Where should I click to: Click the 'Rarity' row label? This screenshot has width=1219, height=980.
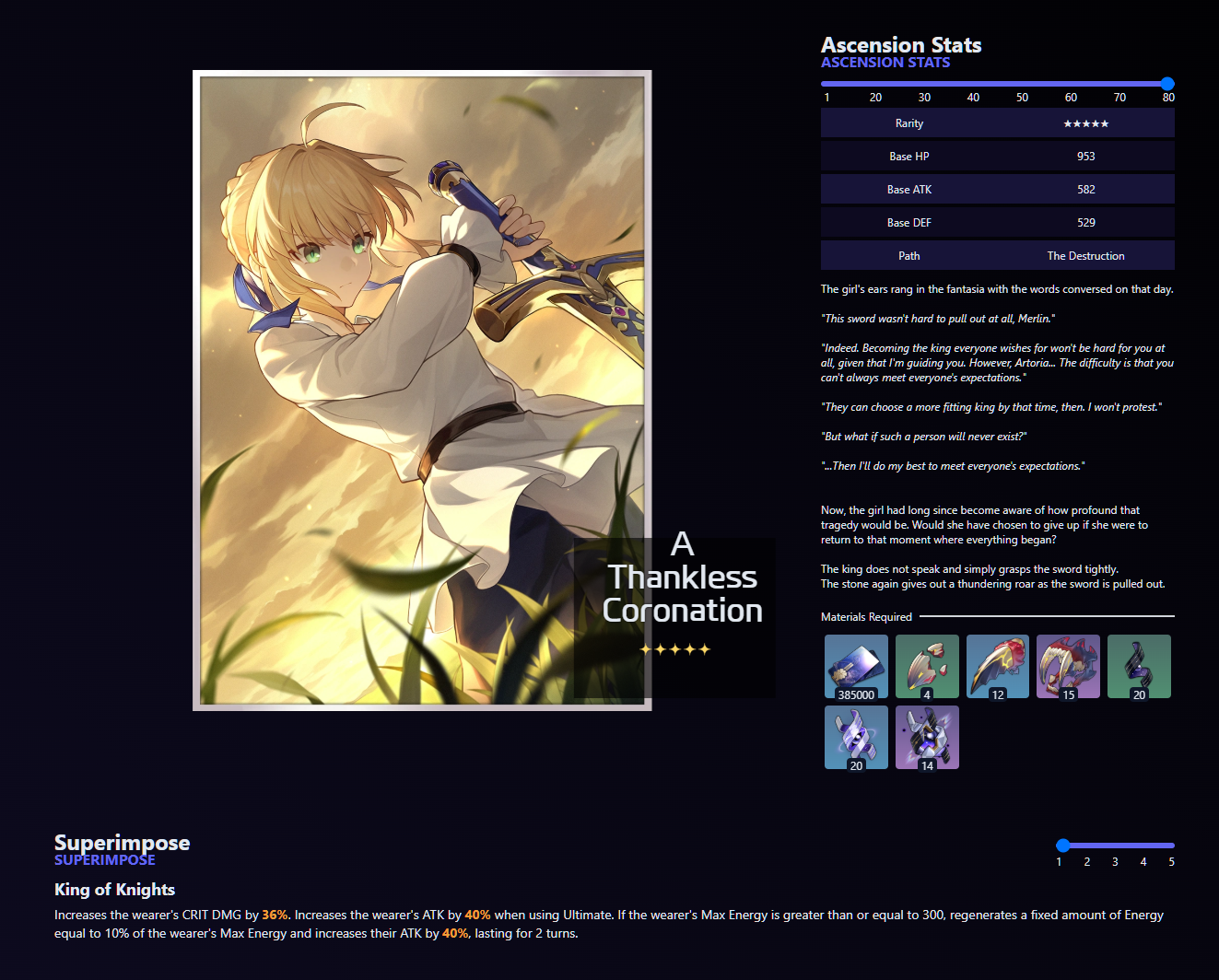click(909, 123)
